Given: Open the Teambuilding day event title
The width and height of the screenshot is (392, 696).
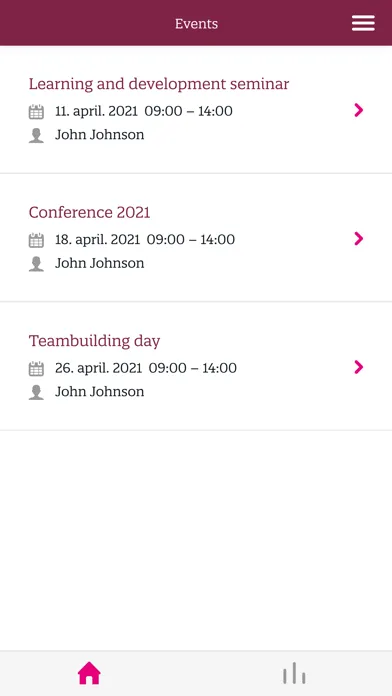Looking at the screenshot, I should [95, 341].
